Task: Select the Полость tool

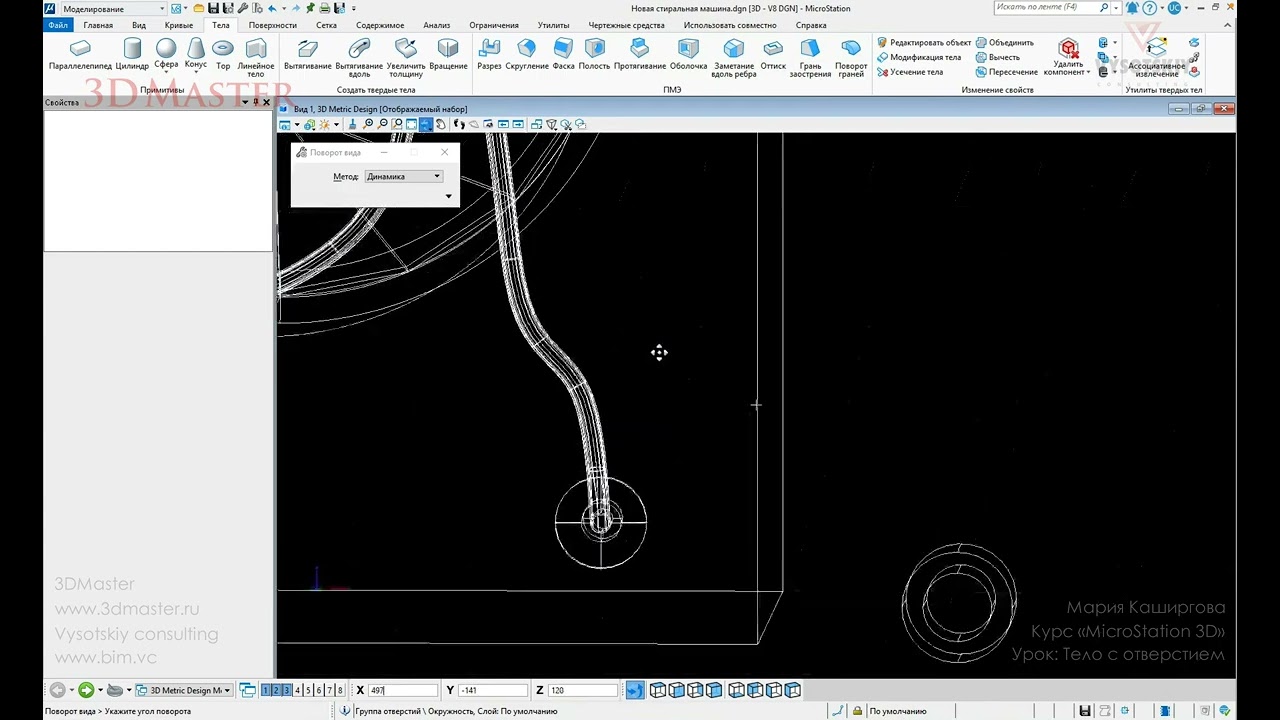Action: pos(594,54)
